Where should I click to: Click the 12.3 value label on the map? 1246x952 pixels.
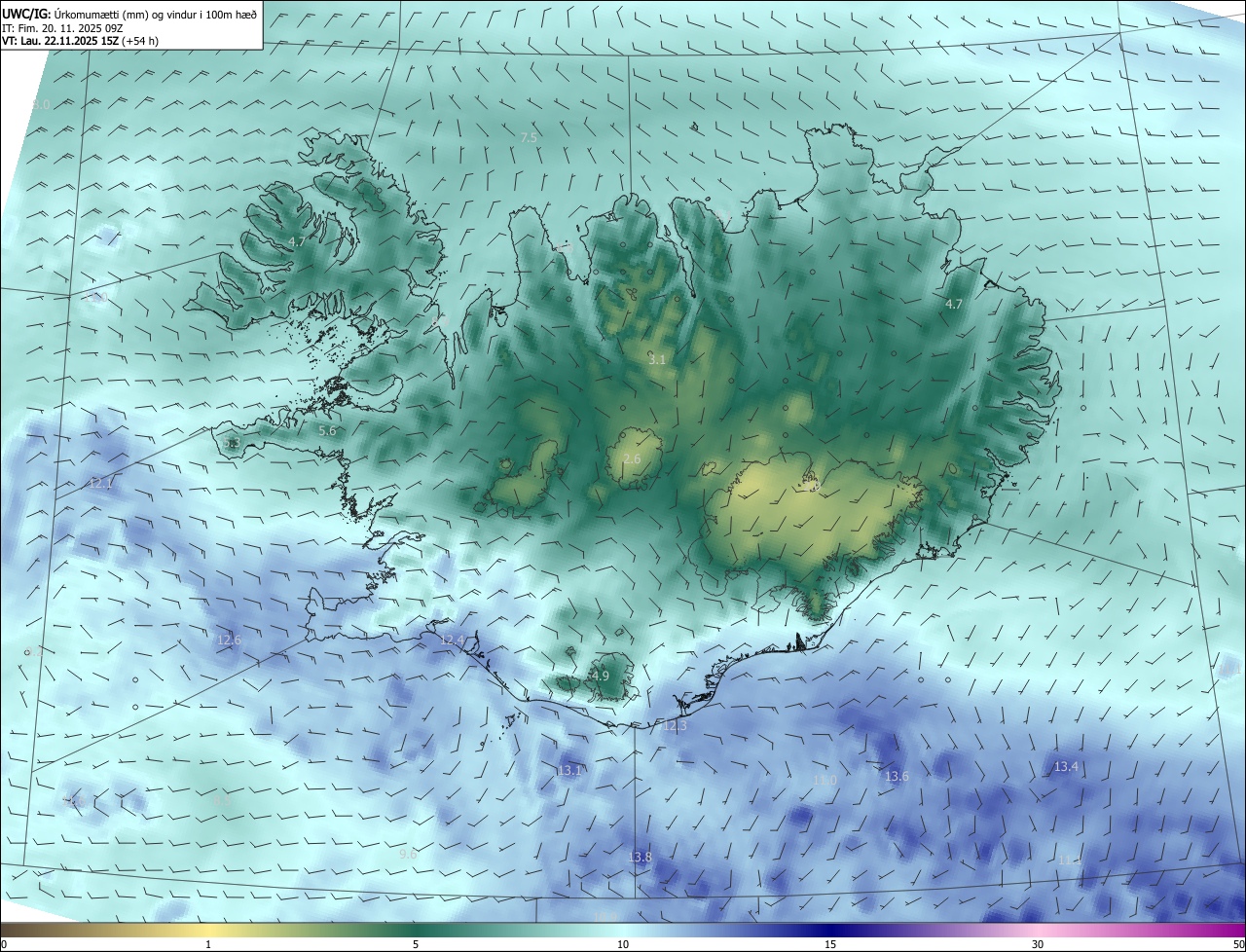tap(674, 726)
